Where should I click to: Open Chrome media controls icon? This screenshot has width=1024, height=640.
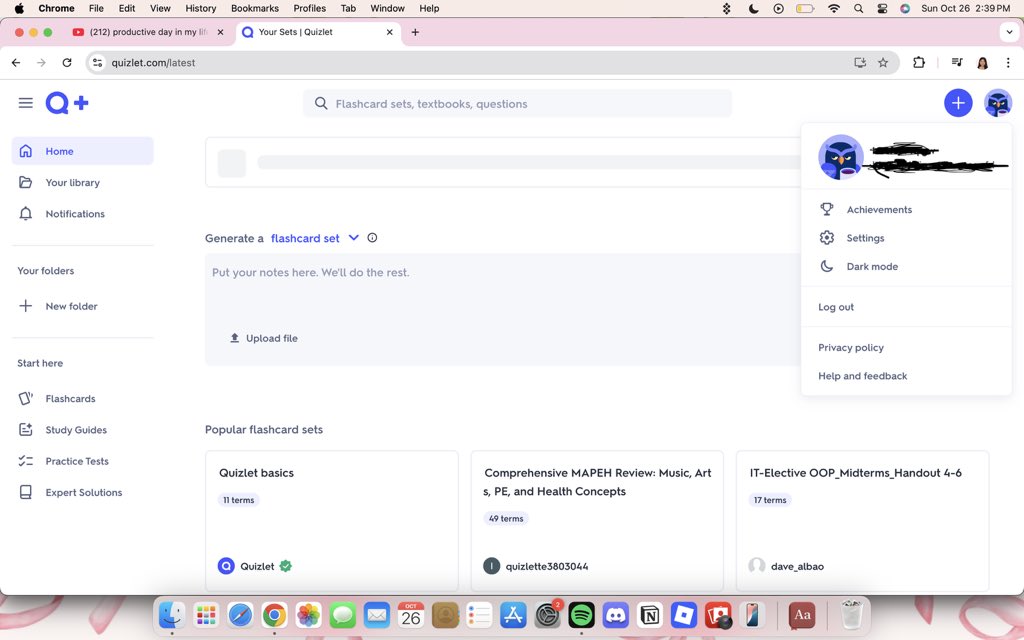coord(957,63)
